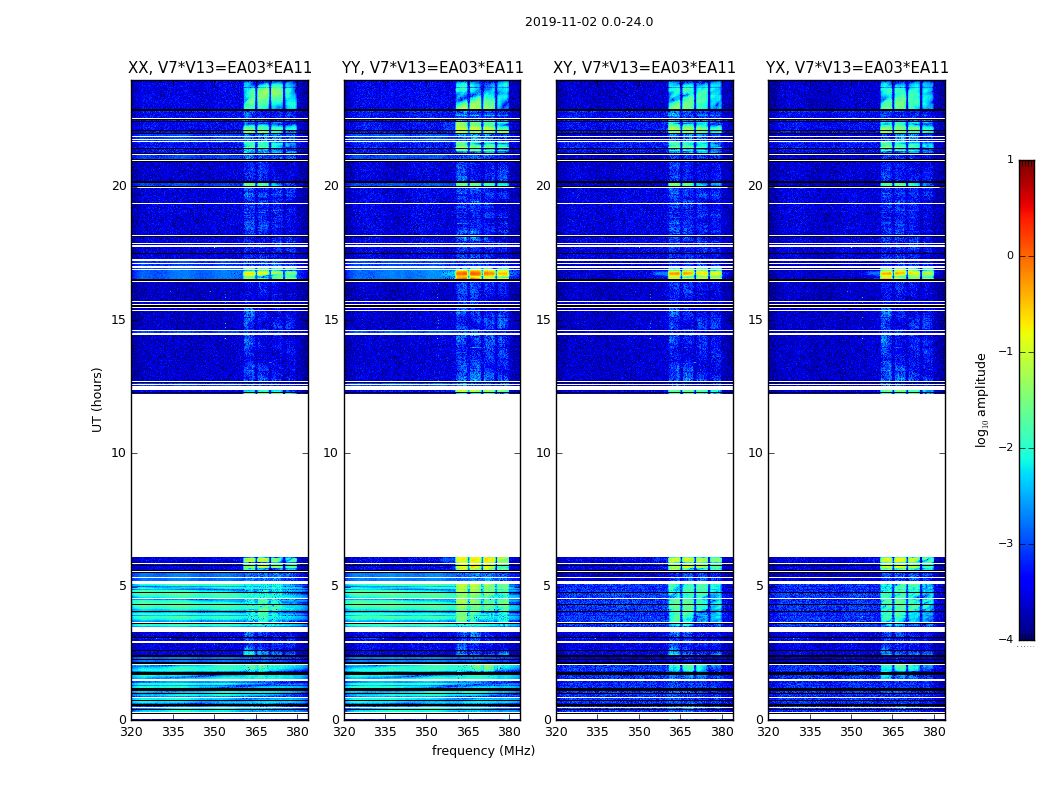
Task: Click the colorbar tick label "−3"
Action: (1006, 544)
